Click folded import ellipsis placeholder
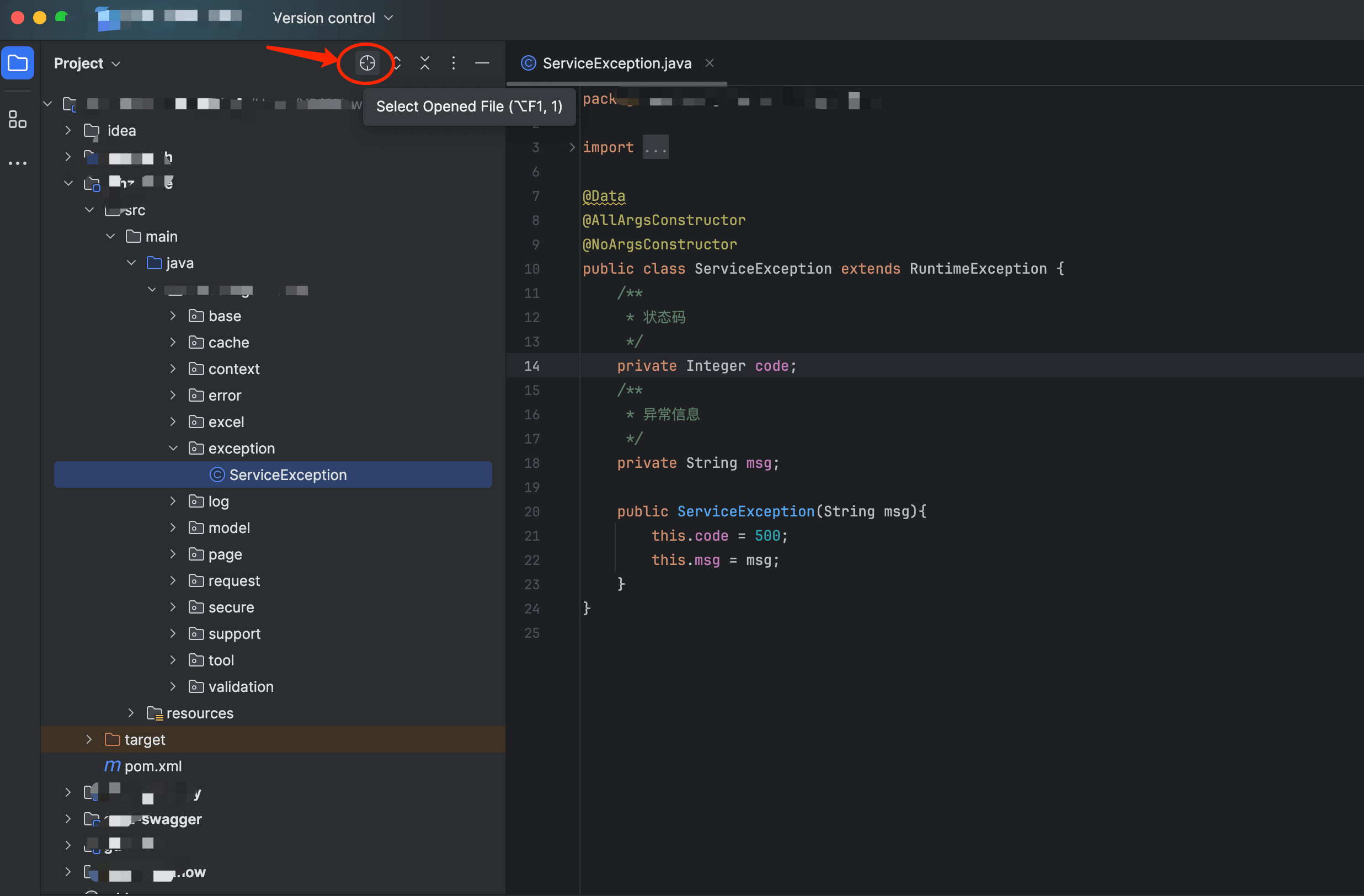Image resolution: width=1364 pixels, height=896 pixels. point(655,148)
